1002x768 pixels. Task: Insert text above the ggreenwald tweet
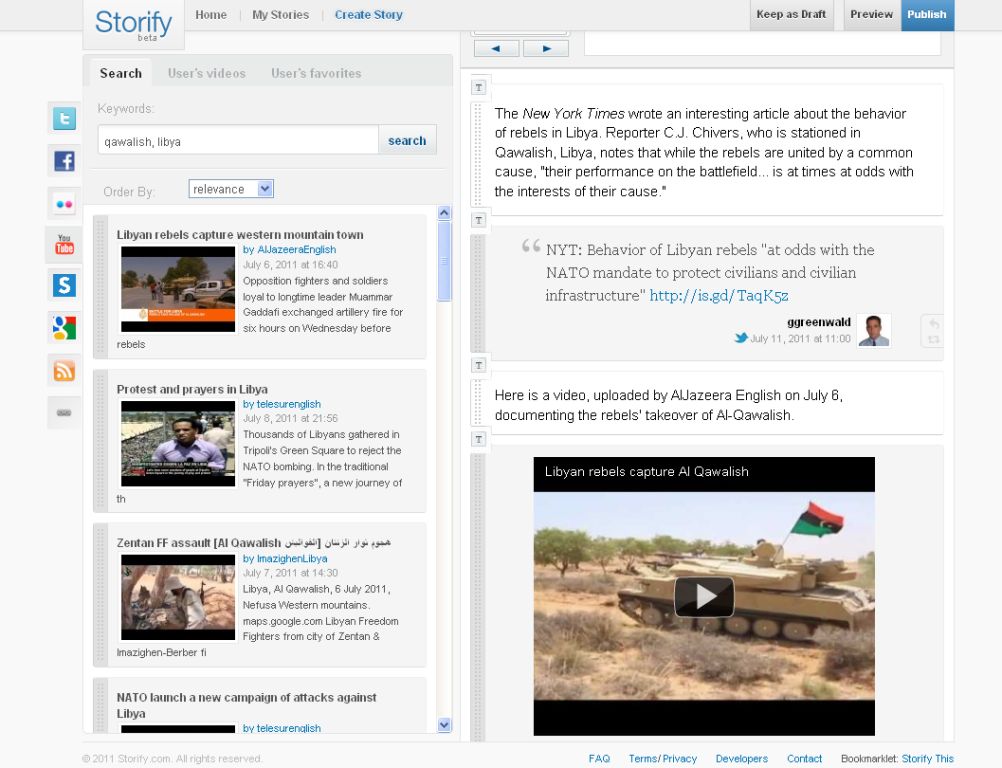point(479,220)
